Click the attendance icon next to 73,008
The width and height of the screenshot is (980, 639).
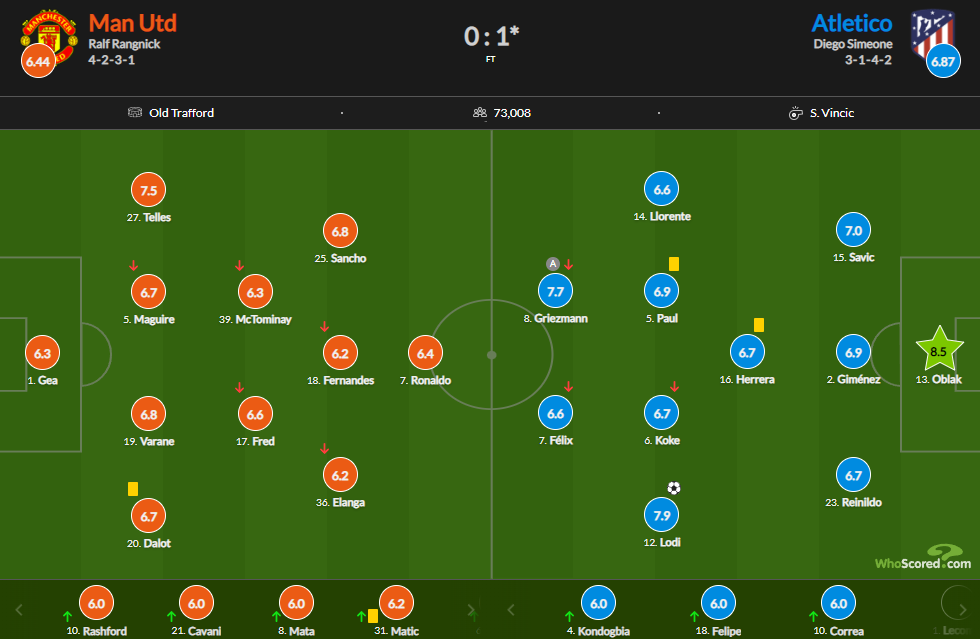click(x=480, y=113)
